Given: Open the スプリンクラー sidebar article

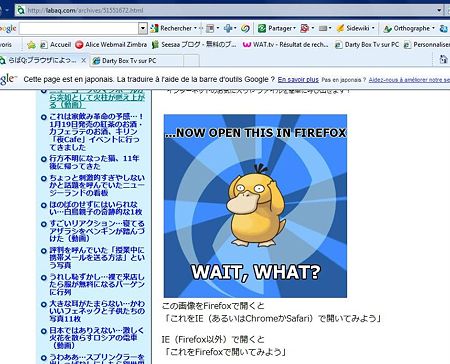Looking at the screenshot, I should (97, 358).
